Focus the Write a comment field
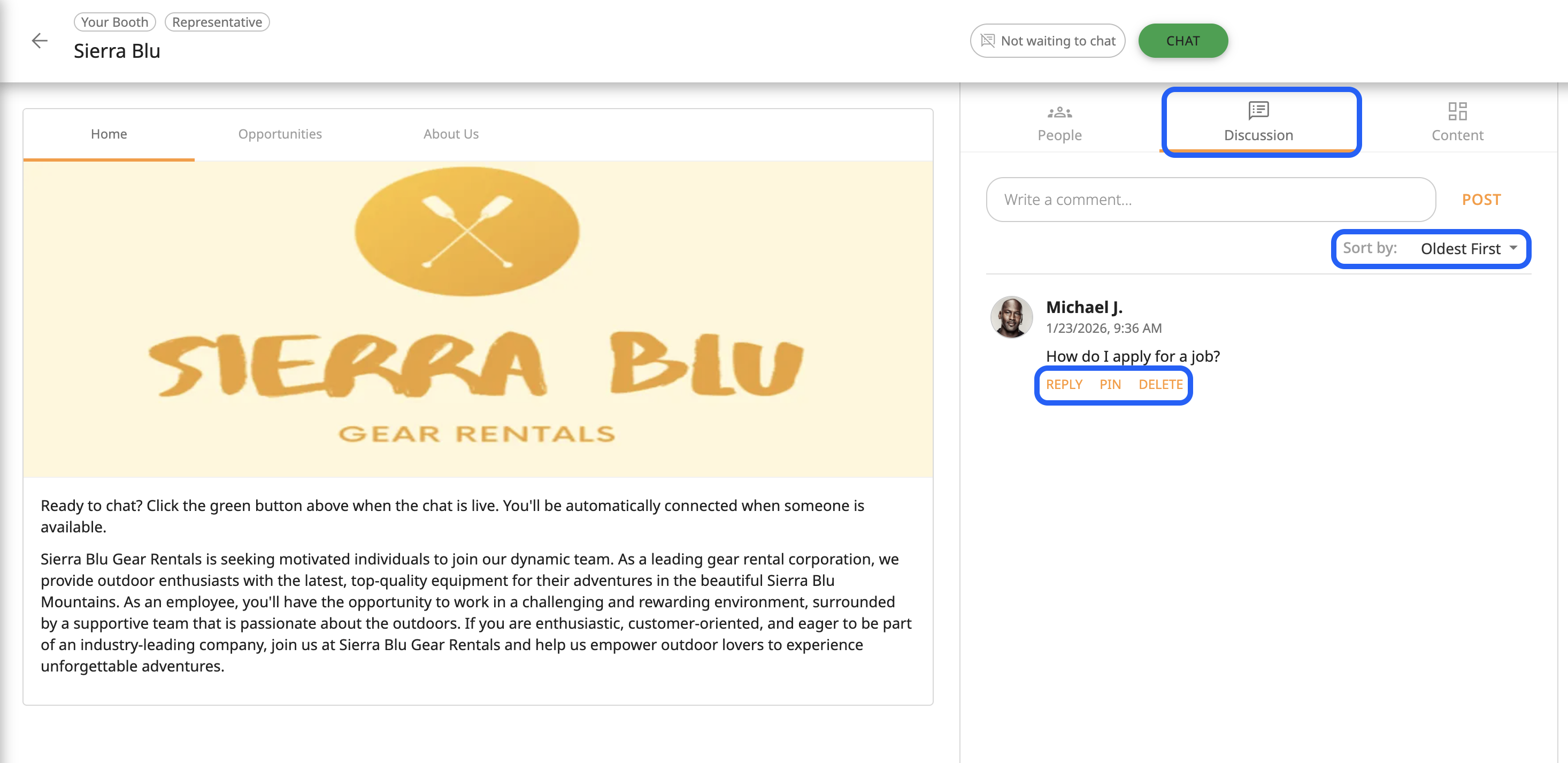 (1210, 199)
